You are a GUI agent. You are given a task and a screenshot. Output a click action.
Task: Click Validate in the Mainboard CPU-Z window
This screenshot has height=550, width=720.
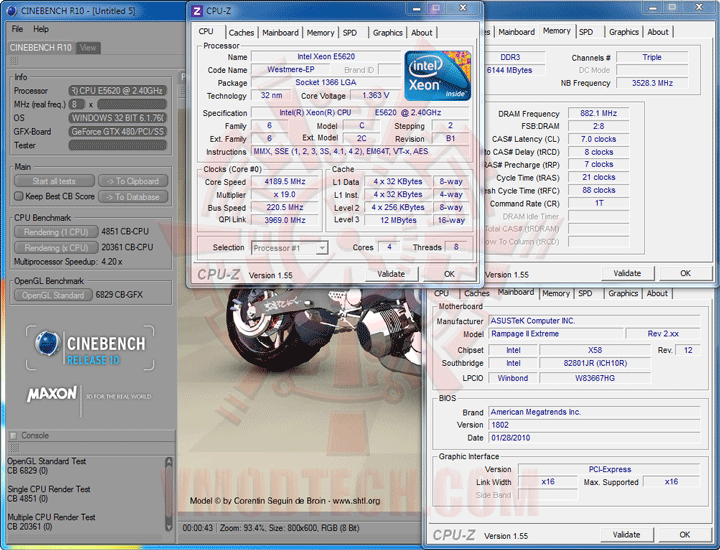tap(627, 534)
